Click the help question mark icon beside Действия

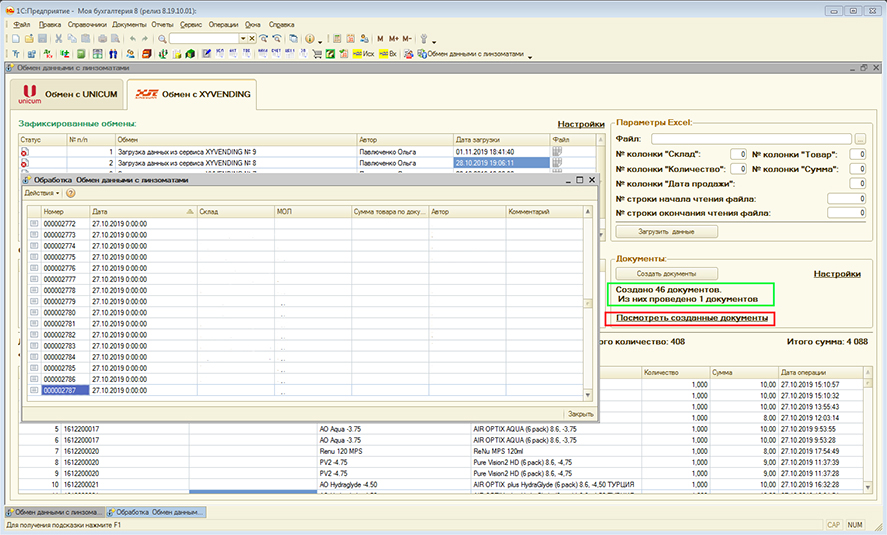click(71, 193)
